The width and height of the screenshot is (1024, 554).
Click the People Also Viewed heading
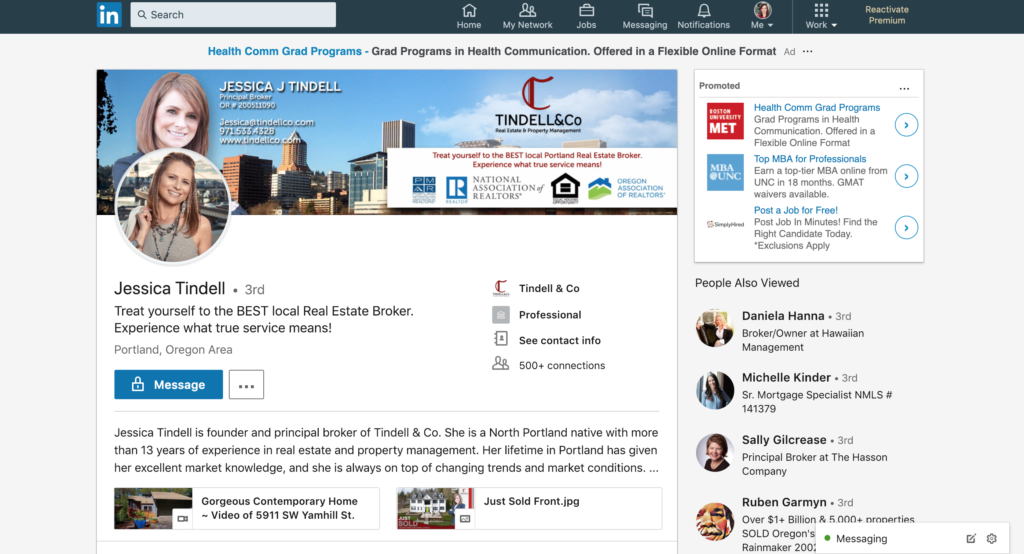[x=747, y=283]
